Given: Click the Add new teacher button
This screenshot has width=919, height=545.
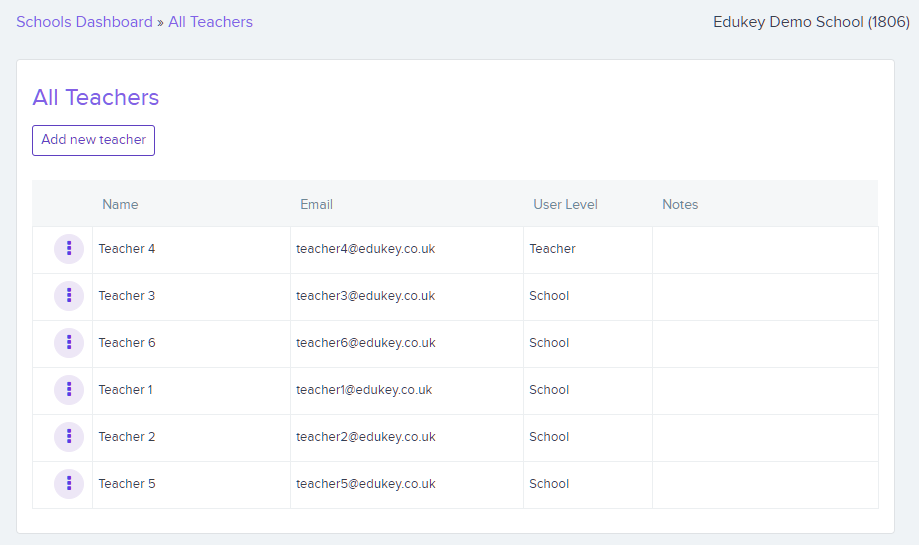Looking at the screenshot, I should pos(93,140).
